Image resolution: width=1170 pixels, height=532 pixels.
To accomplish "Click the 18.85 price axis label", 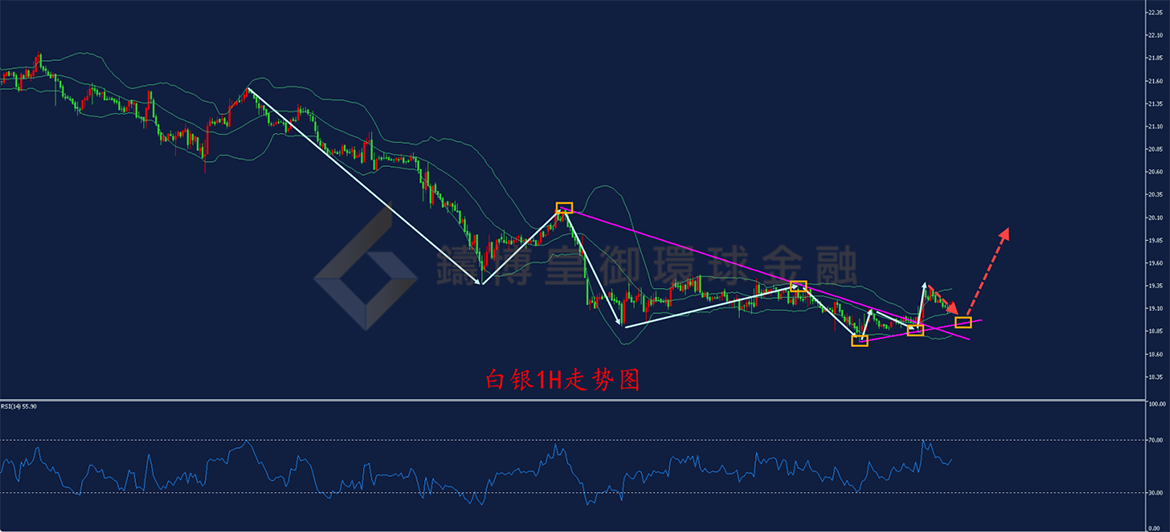I will pos(1156,331).
